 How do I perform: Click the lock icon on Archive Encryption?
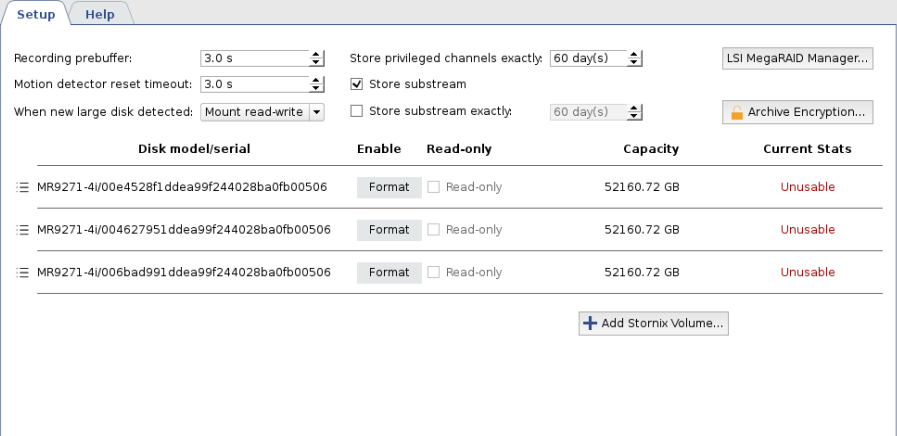click(736, 112)
